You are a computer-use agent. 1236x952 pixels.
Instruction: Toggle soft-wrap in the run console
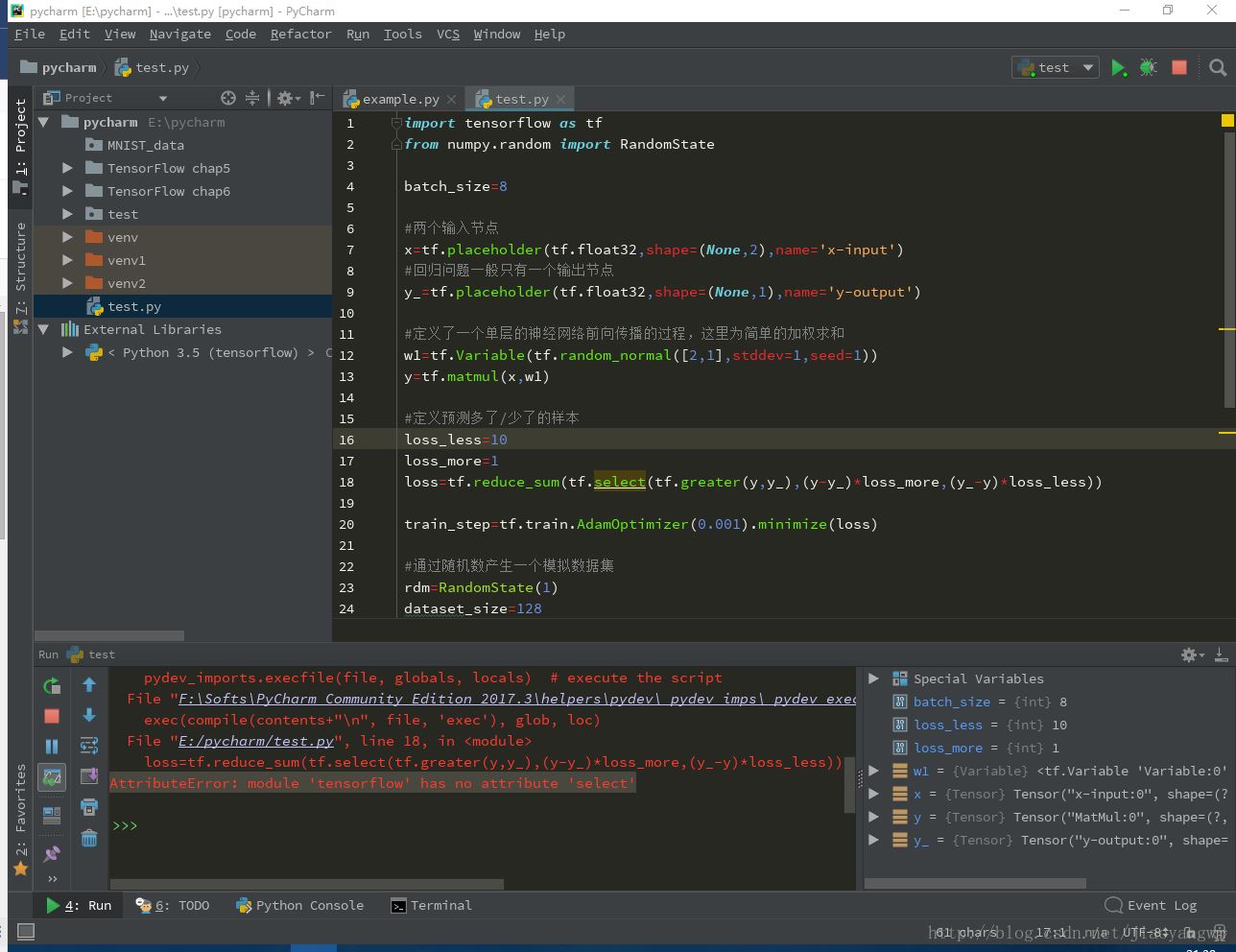tap(89, 746)
